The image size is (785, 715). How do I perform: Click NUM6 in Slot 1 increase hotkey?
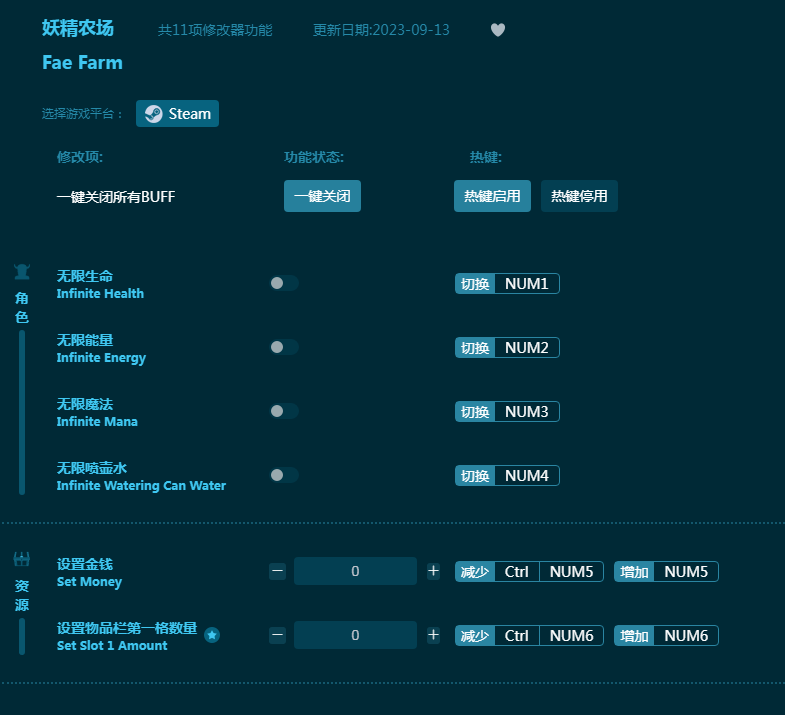click(x=686, y=635)
